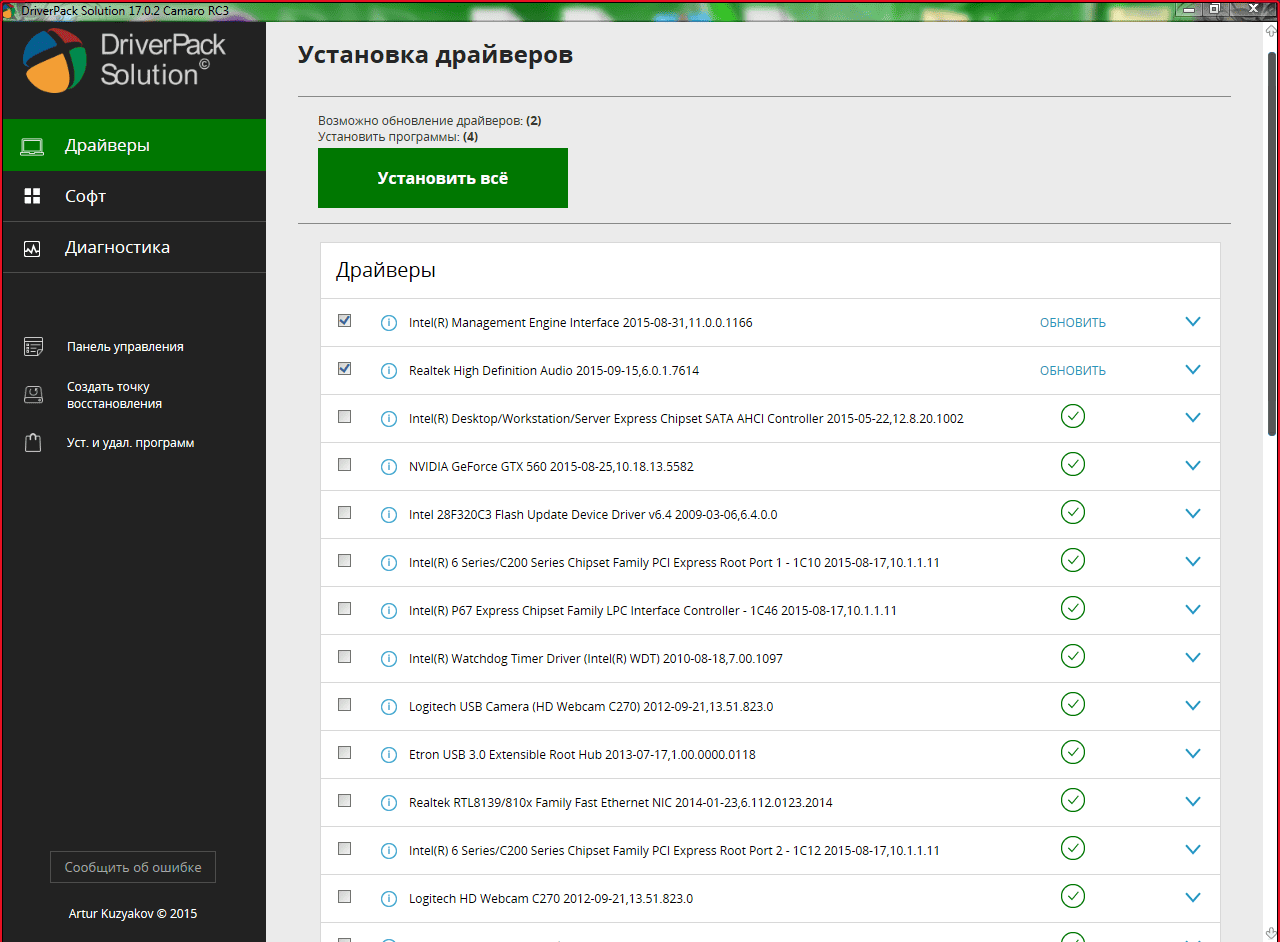Click the bag icon for Уст. и удал. программ
This screenshot has height=942, width=1280.
tap(34, 443)
